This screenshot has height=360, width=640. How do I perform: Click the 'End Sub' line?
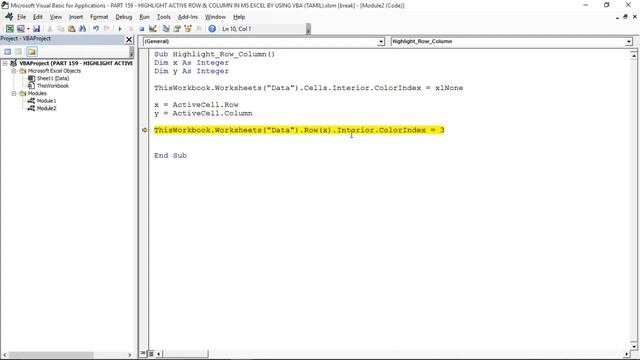[170, 156]
